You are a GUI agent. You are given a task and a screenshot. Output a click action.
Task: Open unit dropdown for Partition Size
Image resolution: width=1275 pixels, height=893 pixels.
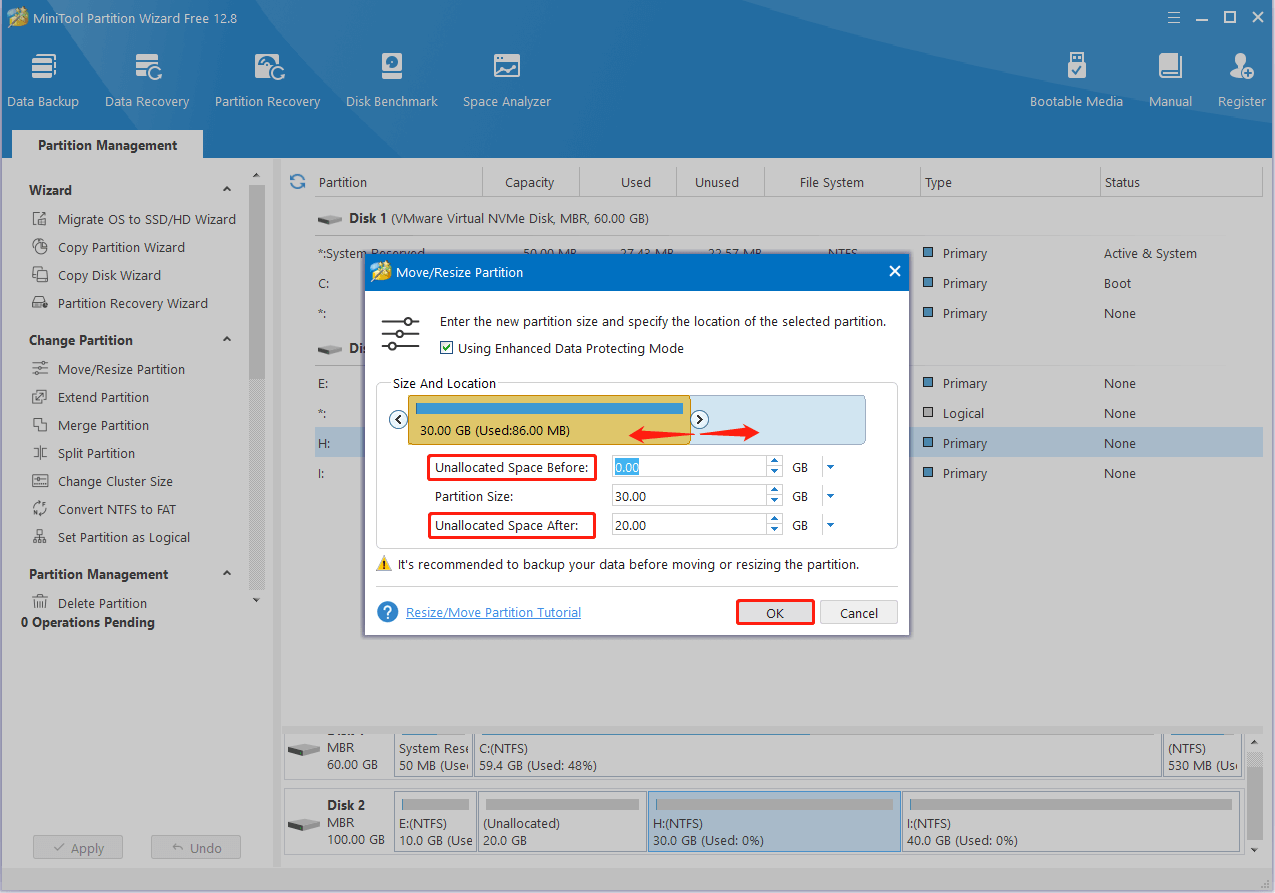tap(830, 497)
